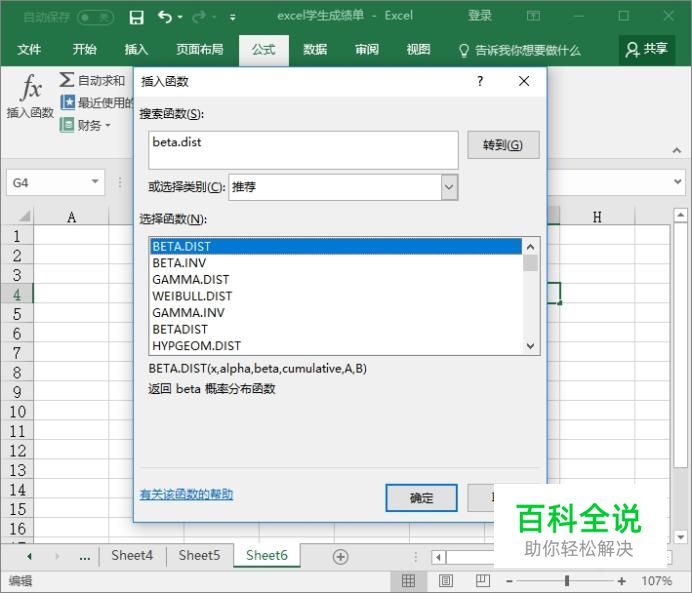Viewport: 692px width, 593px height.
Task: Click the Tell Me (告诉我你想要做什么) box
Action: point(520,50)
